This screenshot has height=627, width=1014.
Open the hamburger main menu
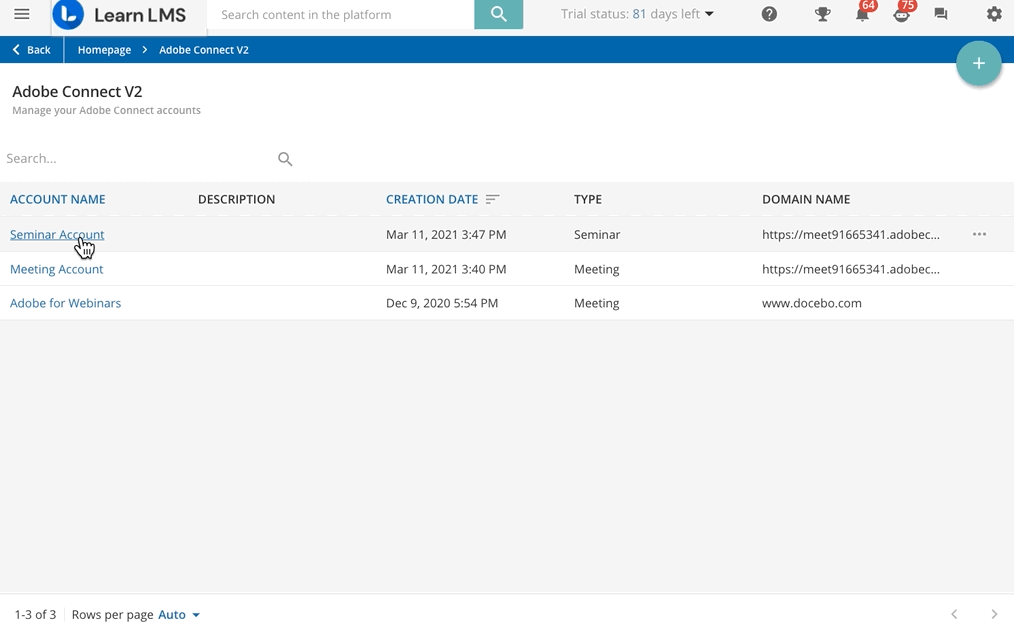tap(22, 14)
